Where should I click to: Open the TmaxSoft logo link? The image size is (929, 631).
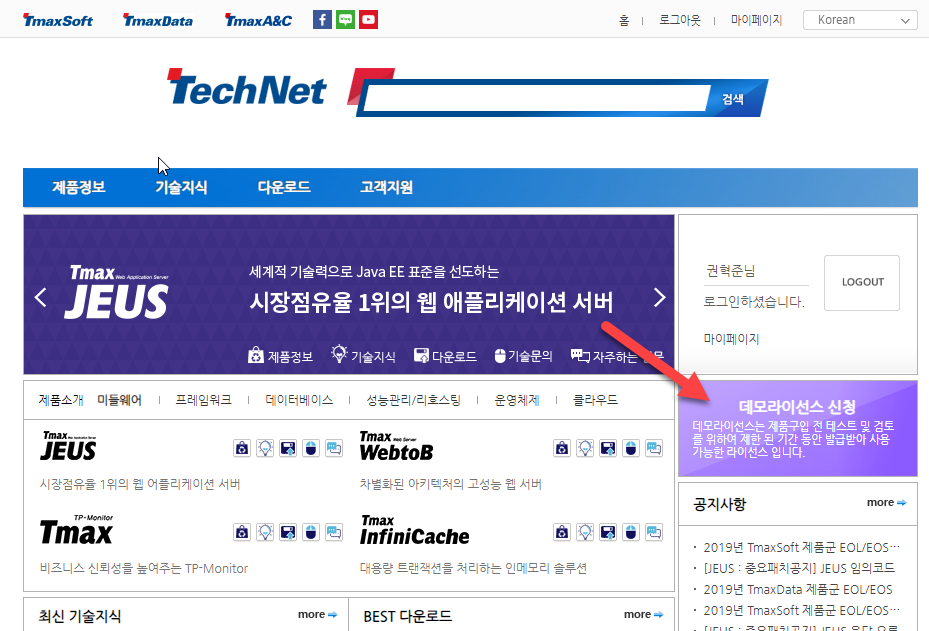tap(57, 20)
